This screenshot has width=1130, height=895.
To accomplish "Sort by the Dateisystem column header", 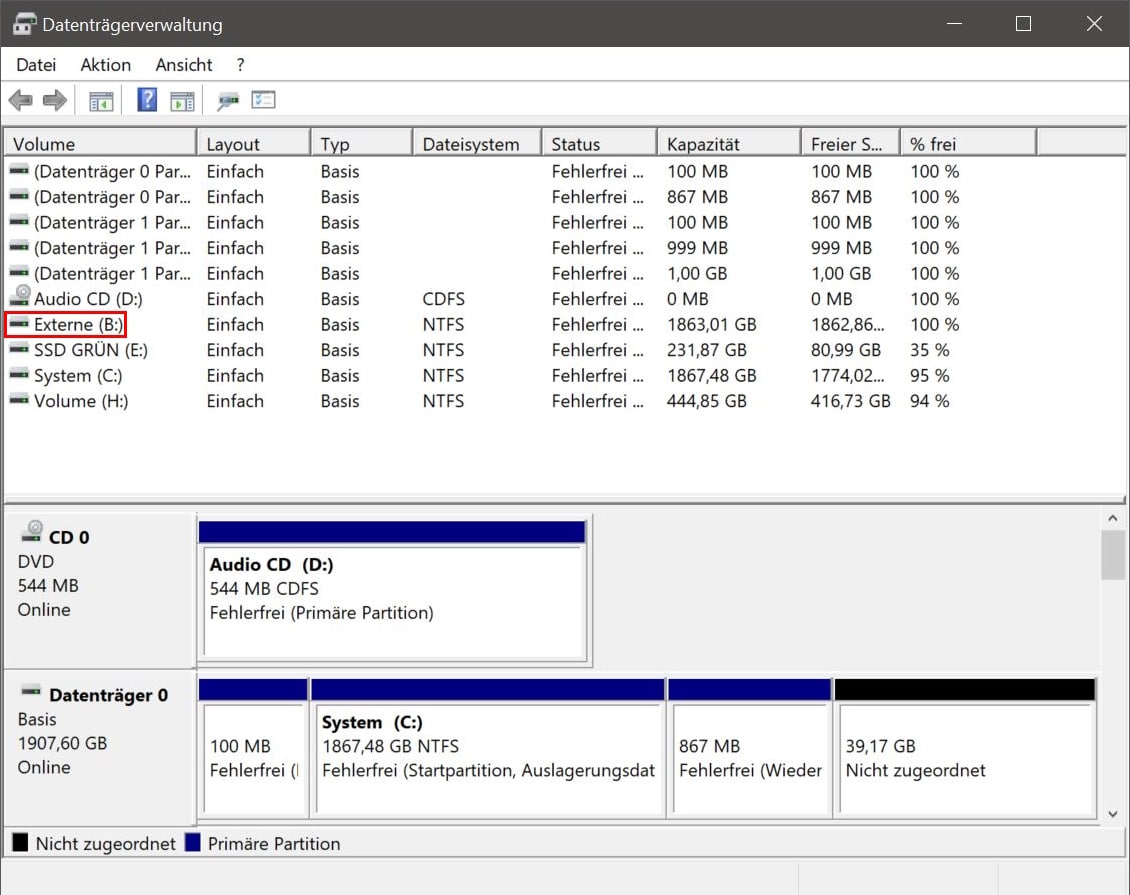I will (478, 143).
